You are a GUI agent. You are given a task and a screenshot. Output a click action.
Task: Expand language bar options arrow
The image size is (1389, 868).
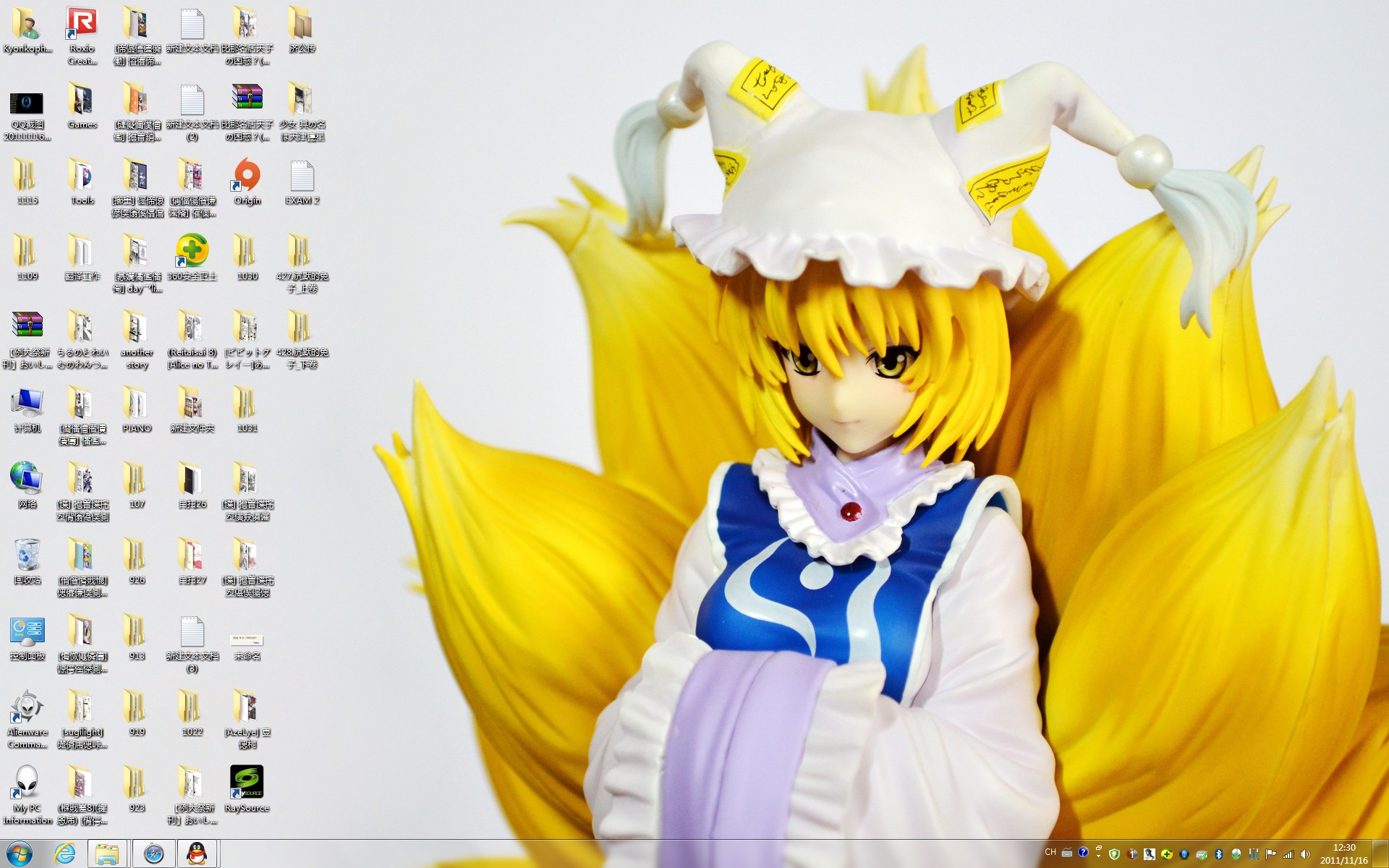coord(1098,856)
